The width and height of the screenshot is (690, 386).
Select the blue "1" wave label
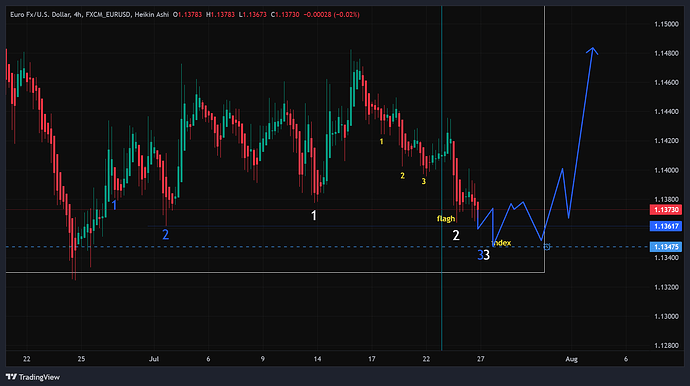click(x=114, y=206)
